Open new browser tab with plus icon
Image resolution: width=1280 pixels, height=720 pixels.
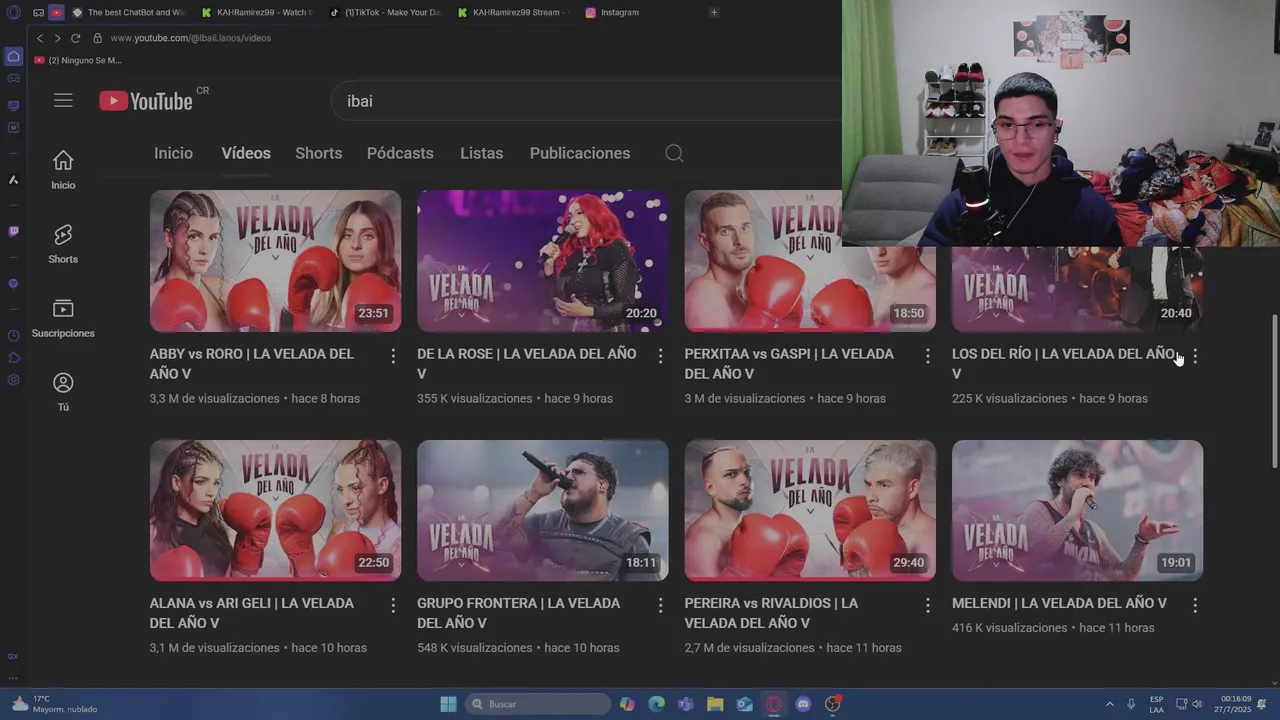[714, 12]
